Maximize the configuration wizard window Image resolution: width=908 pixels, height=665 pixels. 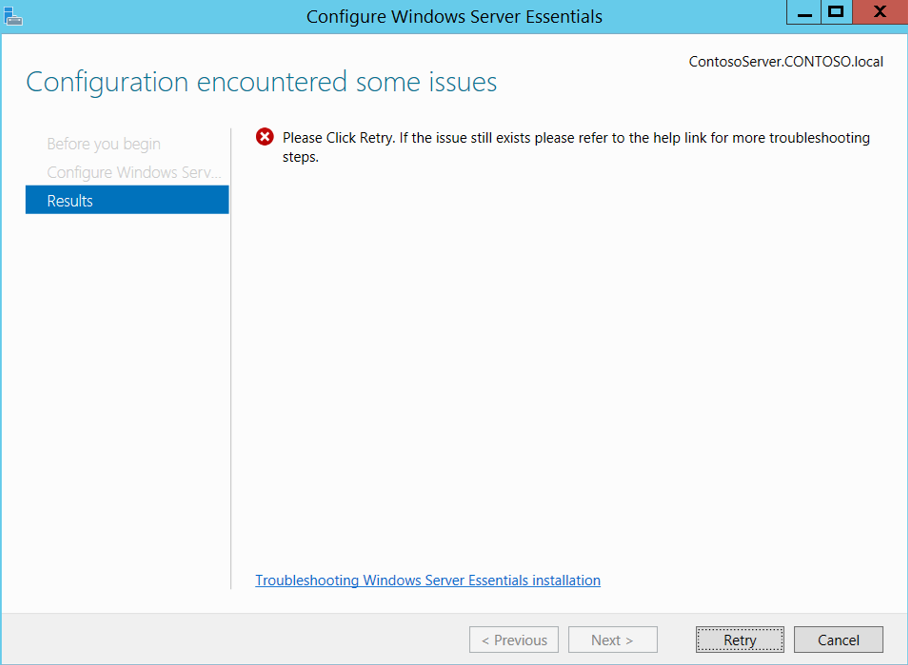tap(836, 12)
